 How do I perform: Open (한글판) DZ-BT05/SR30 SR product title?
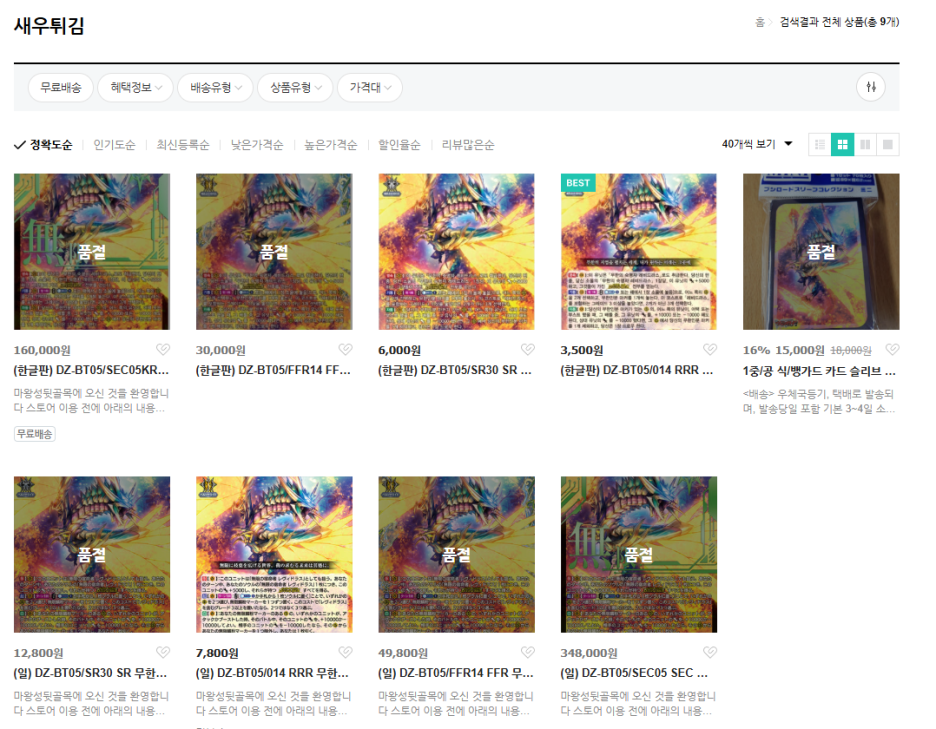455,370
